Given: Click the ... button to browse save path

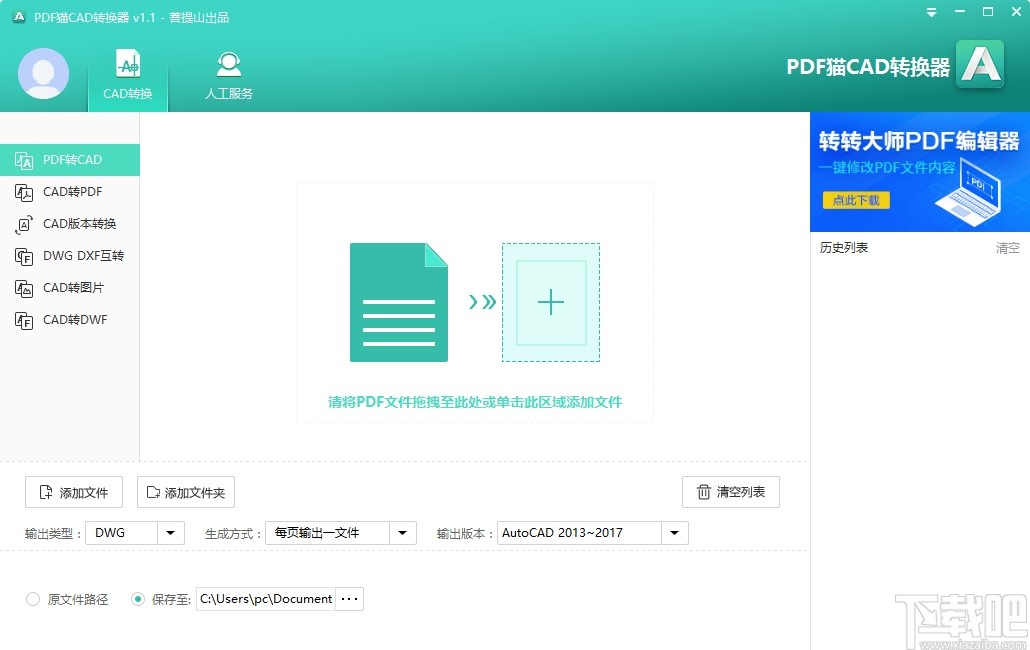Looking at the screenshot, I should click(348, 598).
